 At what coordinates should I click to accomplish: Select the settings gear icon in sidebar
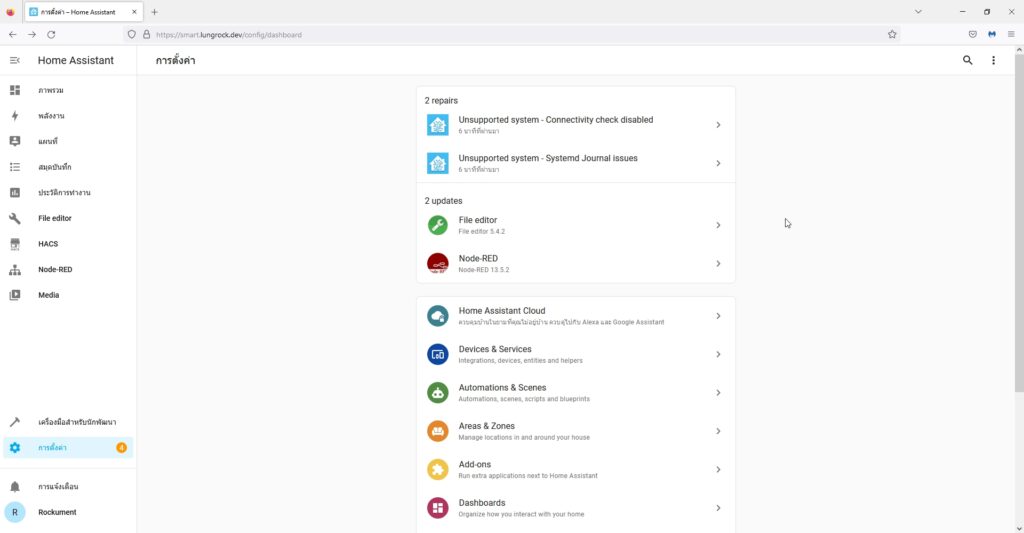[15, 447]
